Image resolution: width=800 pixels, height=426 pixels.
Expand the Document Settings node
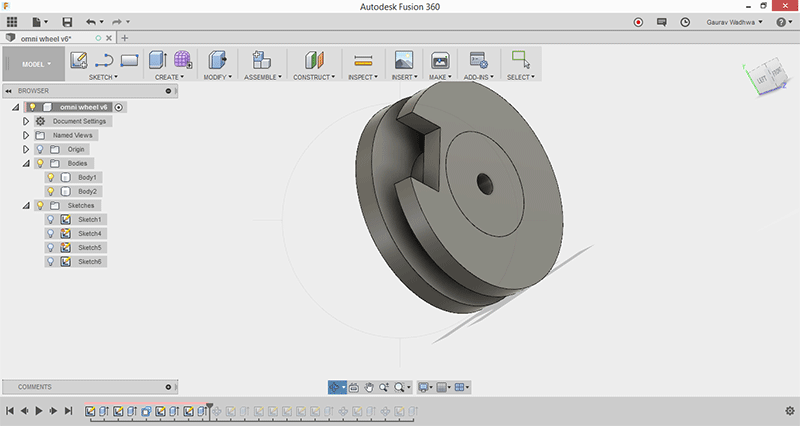pos(26,121)
